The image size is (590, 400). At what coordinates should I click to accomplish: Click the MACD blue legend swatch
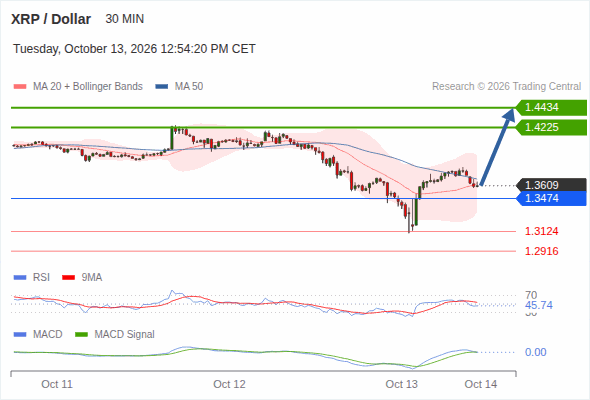[x=20, y=335]
